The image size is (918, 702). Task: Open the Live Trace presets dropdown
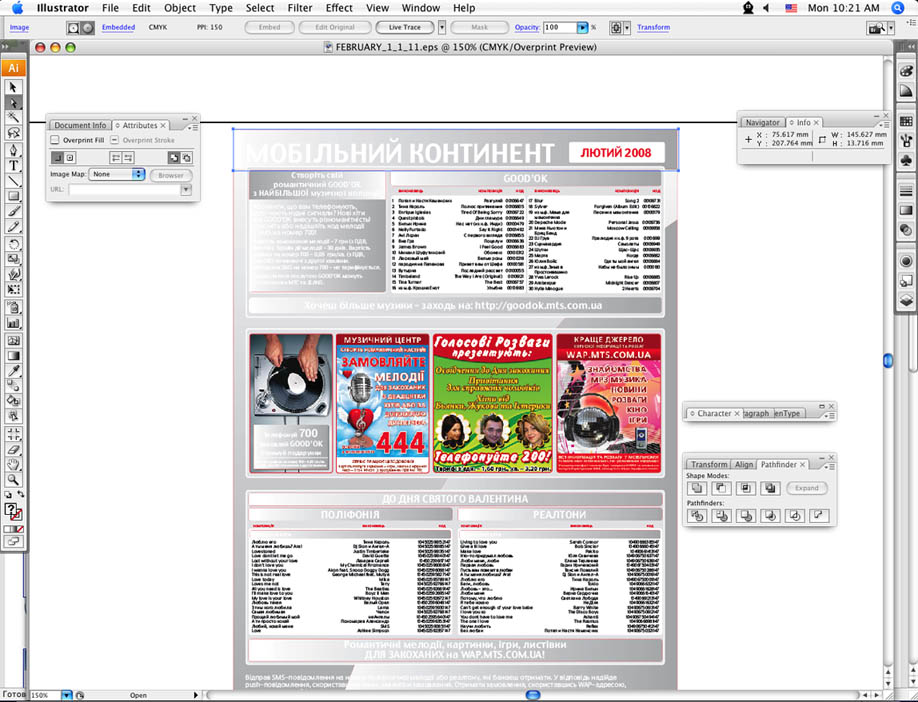point(442,27)
